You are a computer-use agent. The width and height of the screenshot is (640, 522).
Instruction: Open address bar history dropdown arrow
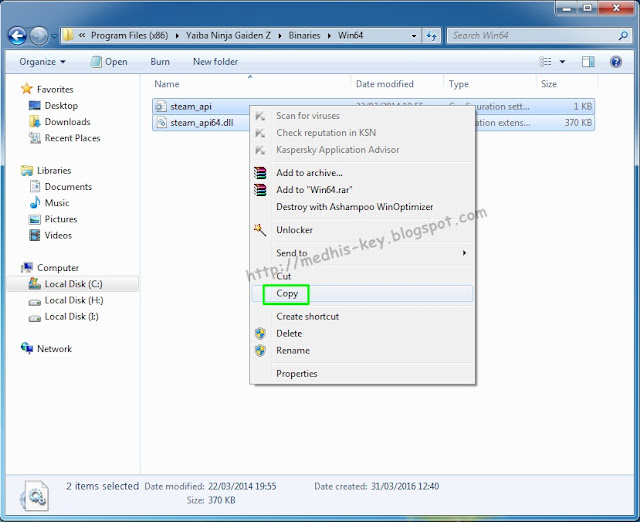(414, 36)
